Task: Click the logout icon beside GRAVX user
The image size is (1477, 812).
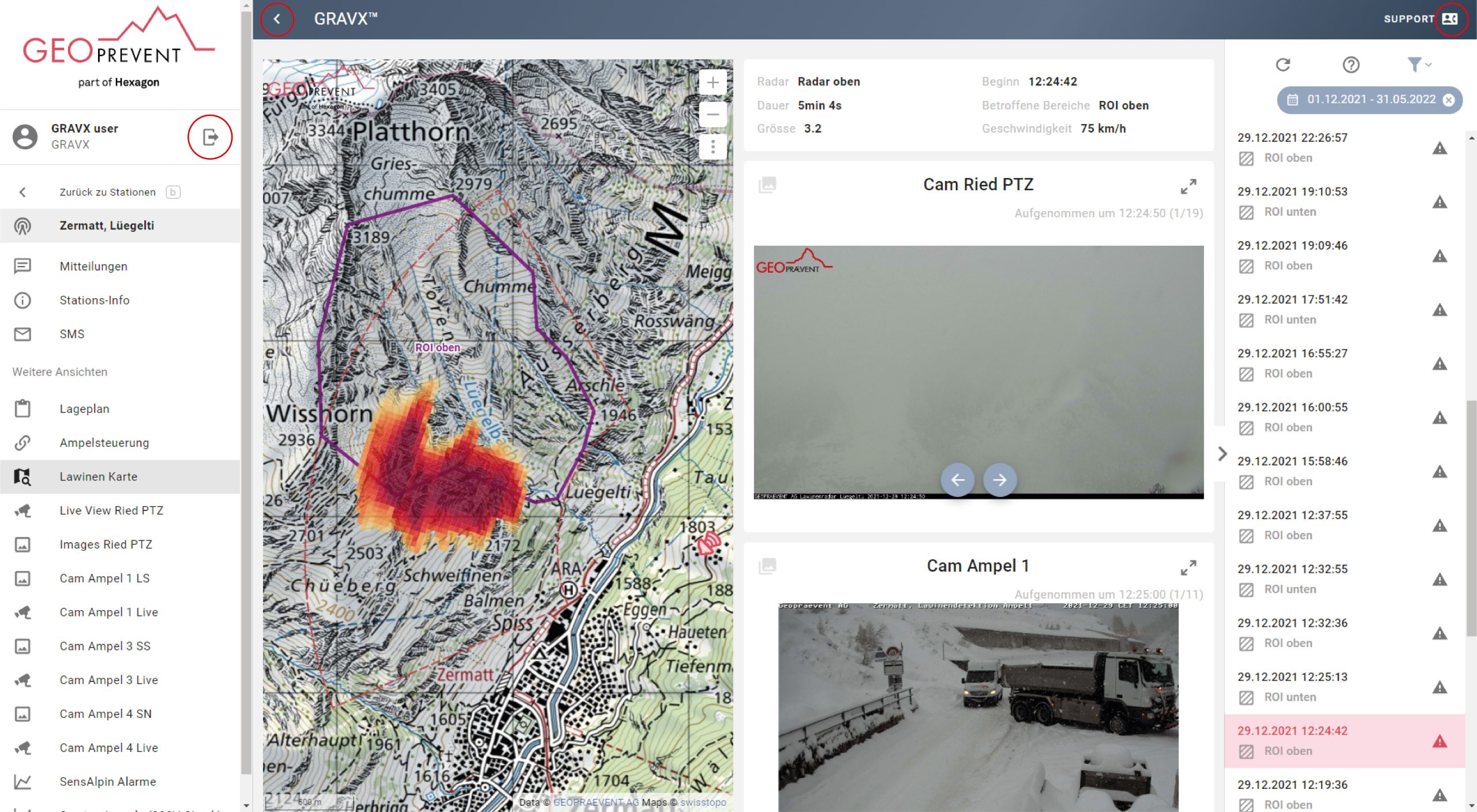Action: tap(210, 137)
